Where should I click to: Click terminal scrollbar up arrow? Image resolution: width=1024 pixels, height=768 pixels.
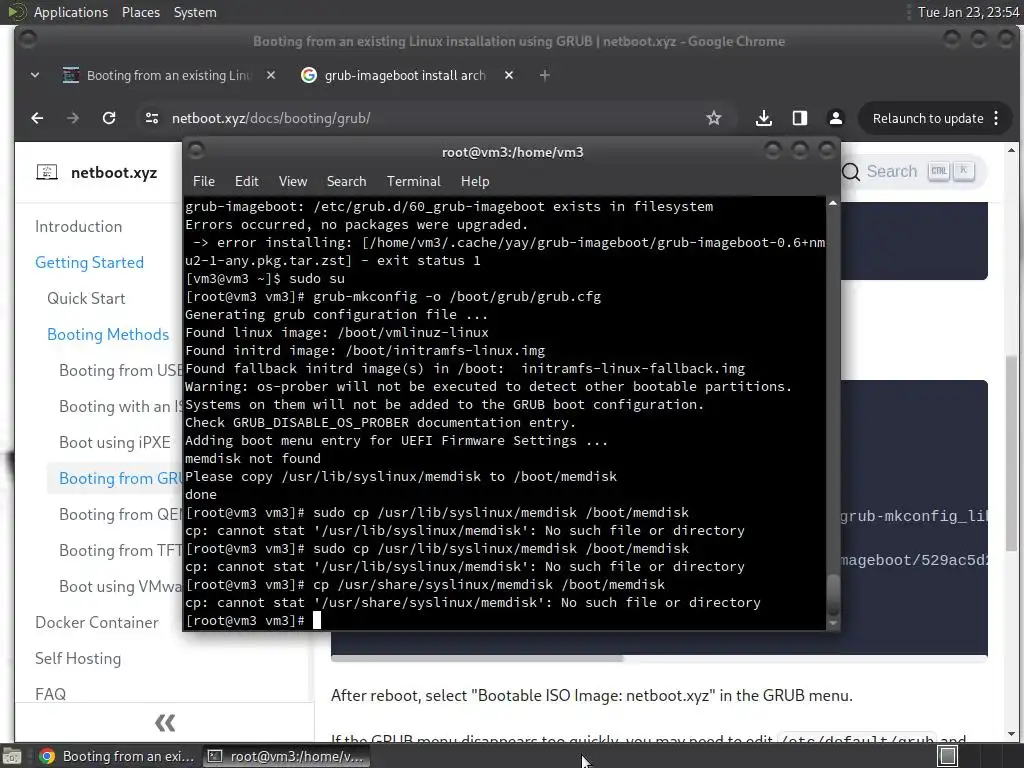tap(833, 204)
